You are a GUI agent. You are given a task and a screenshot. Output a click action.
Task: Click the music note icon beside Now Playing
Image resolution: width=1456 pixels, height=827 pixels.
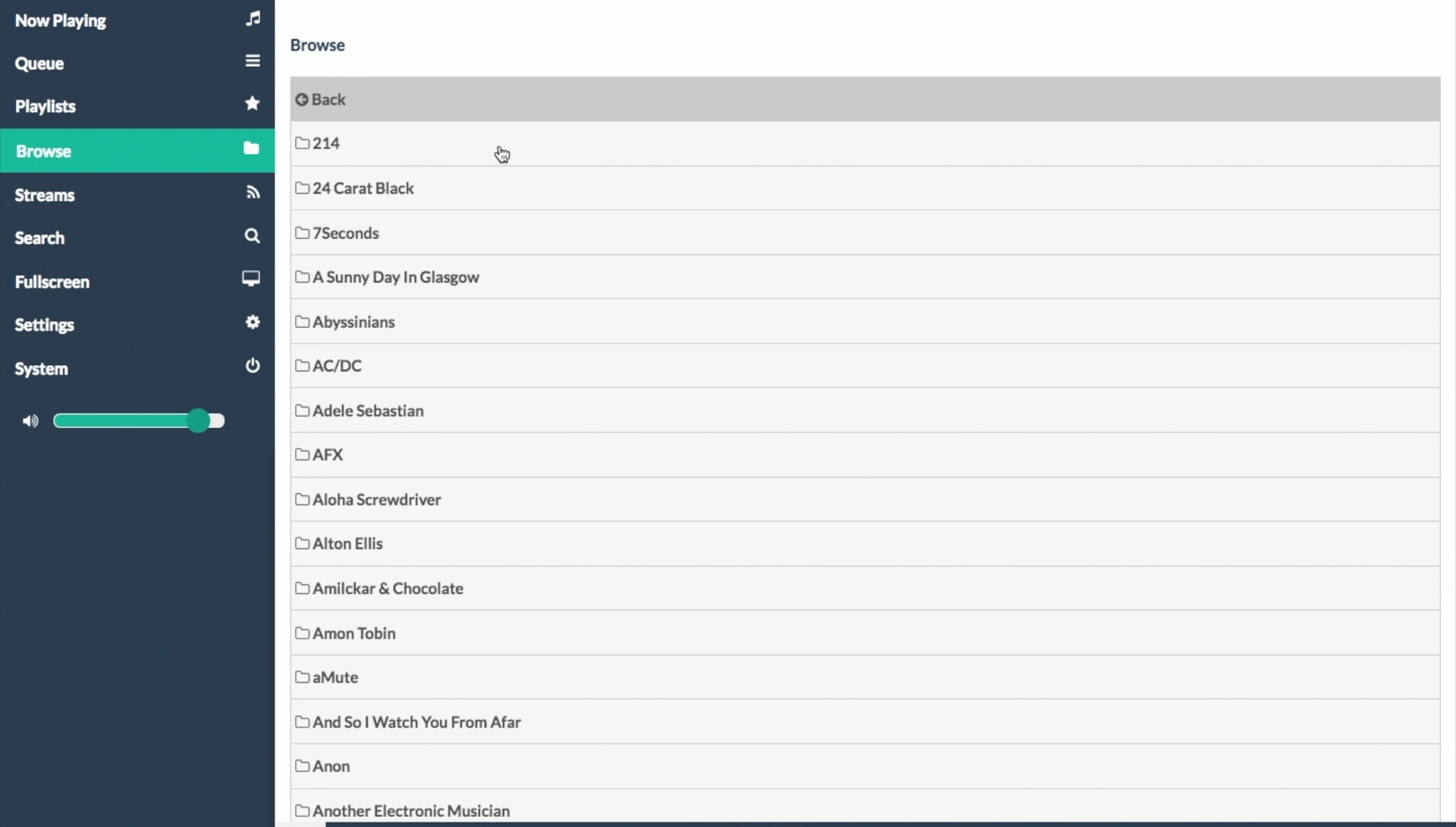pos(253,18)
